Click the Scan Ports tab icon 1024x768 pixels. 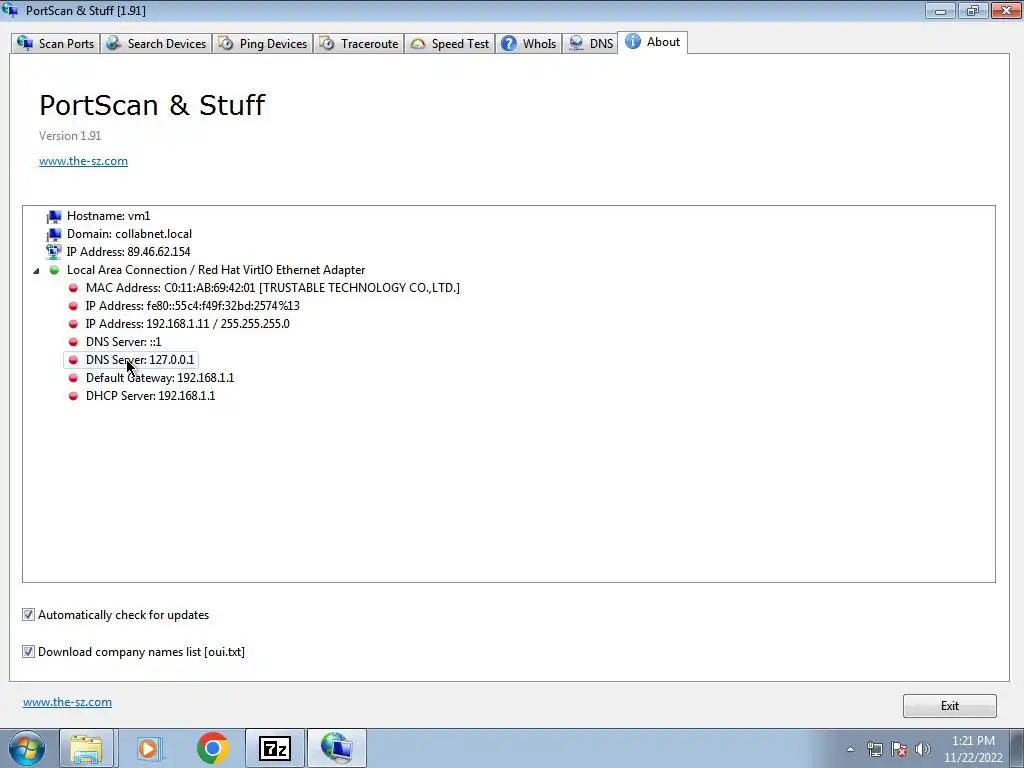pos(25,43)
